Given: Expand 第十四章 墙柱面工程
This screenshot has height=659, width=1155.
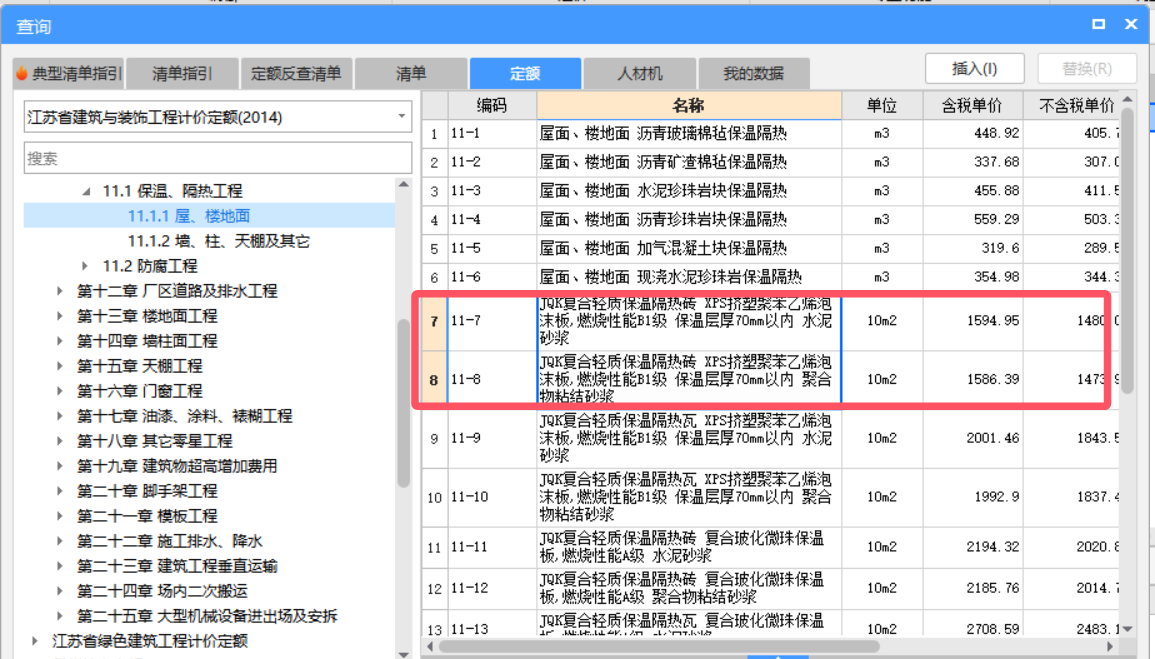Looking at the screenshot, I should pyautogui.click(x=60, y=341).
